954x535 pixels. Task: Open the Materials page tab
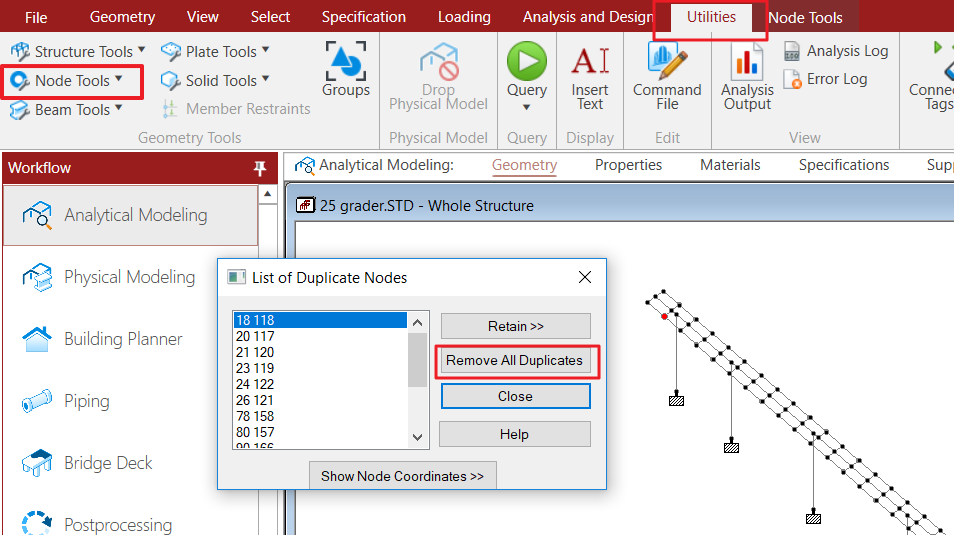pyautogui.click(x=730, y=165)
